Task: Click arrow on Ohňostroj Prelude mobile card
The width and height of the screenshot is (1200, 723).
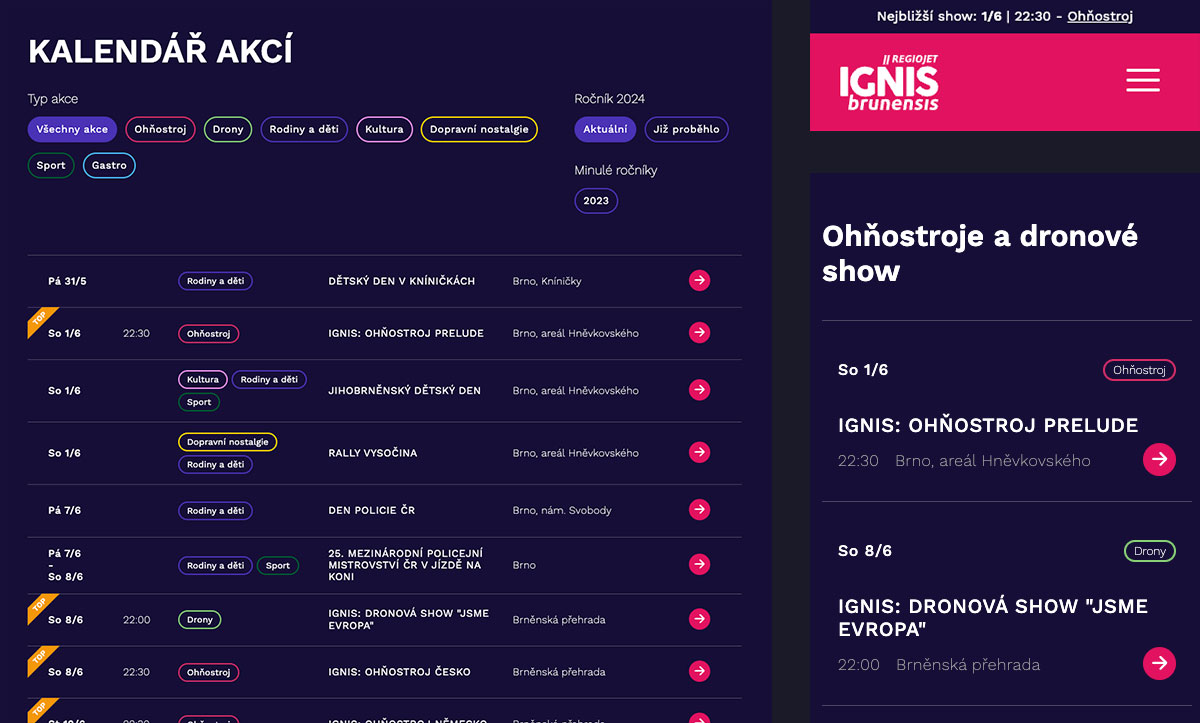Action: 1159,459
